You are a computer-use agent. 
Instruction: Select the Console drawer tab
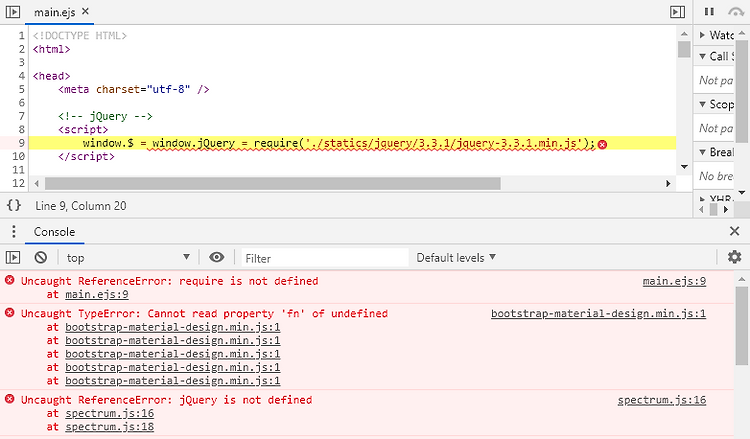55,232
